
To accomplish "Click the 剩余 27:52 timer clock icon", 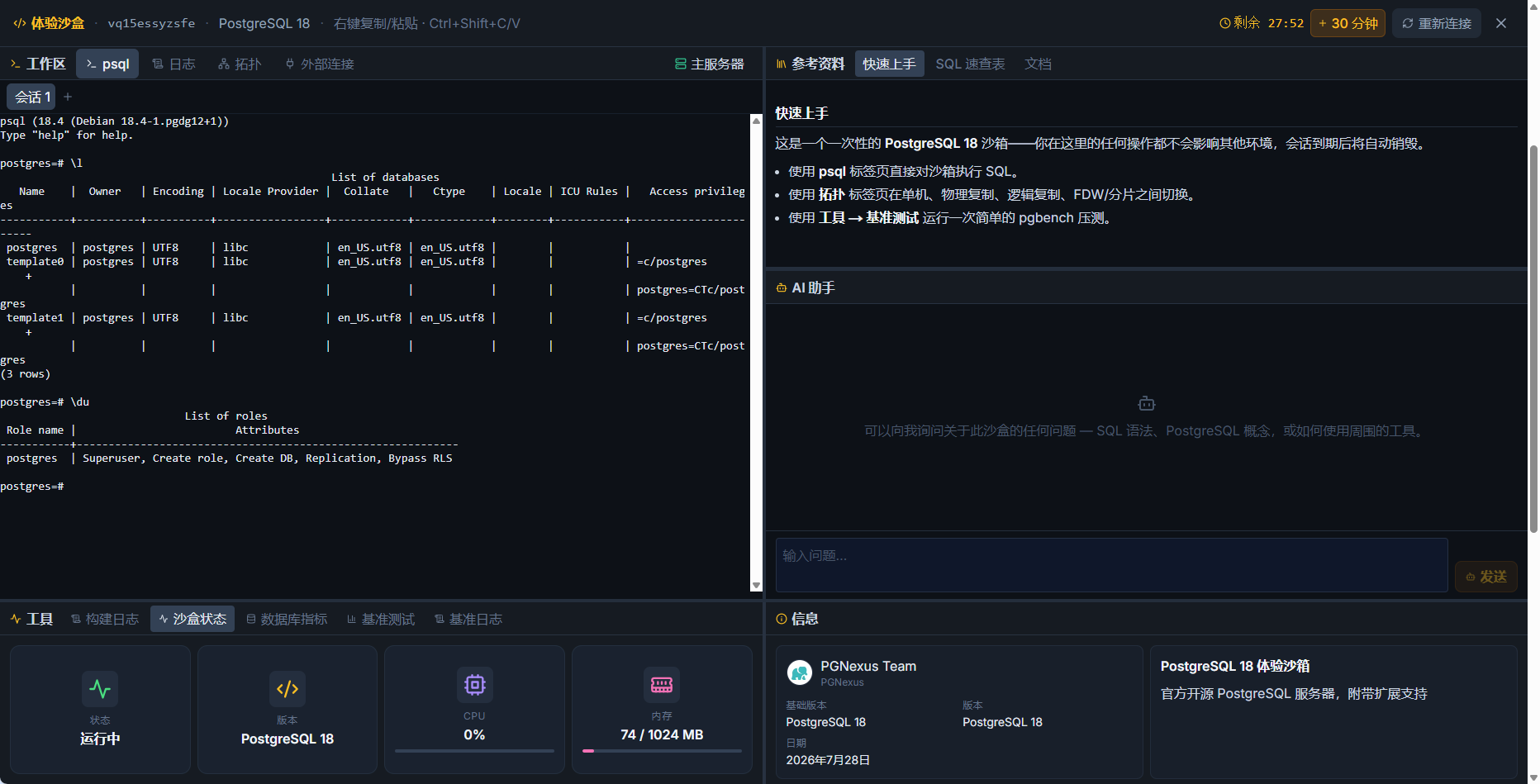I will [x=1225, y=23].
